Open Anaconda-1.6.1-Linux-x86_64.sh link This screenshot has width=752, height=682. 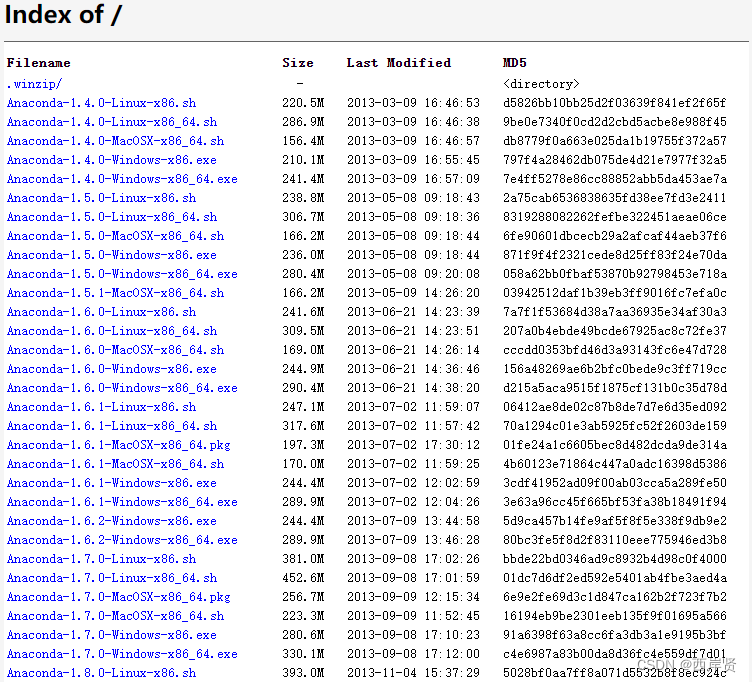tap(112, 426)
